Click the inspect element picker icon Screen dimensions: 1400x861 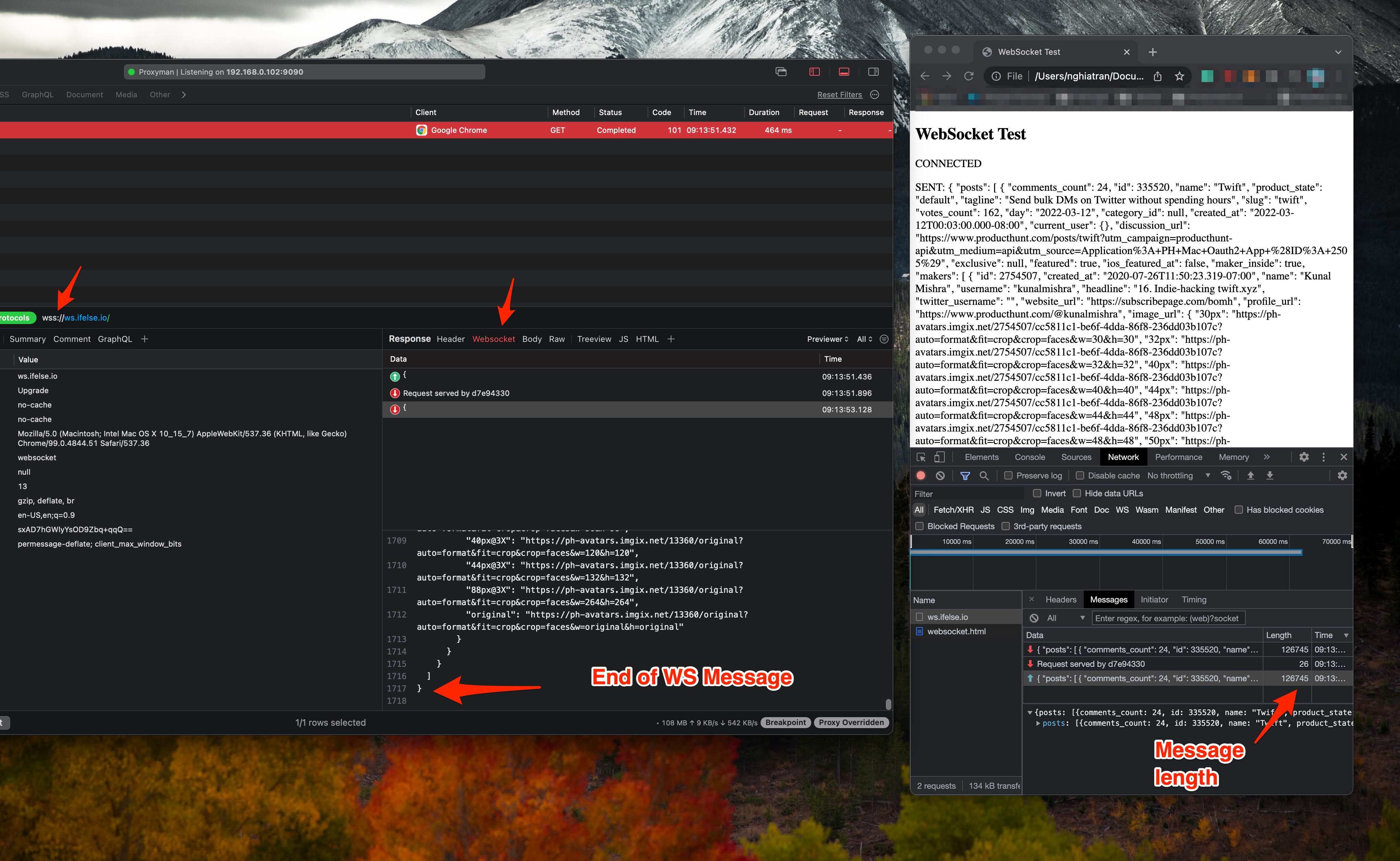(x=921, y=457)
